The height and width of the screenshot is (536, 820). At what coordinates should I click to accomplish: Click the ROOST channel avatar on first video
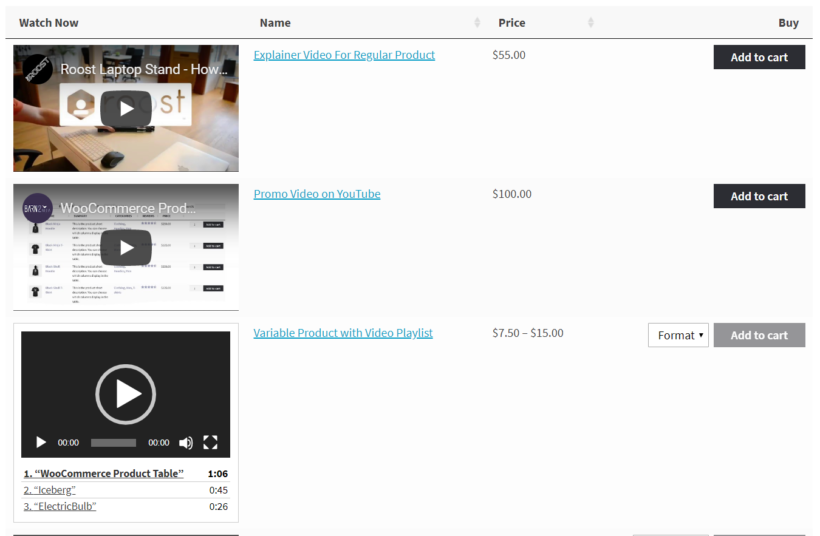[37, 69]
